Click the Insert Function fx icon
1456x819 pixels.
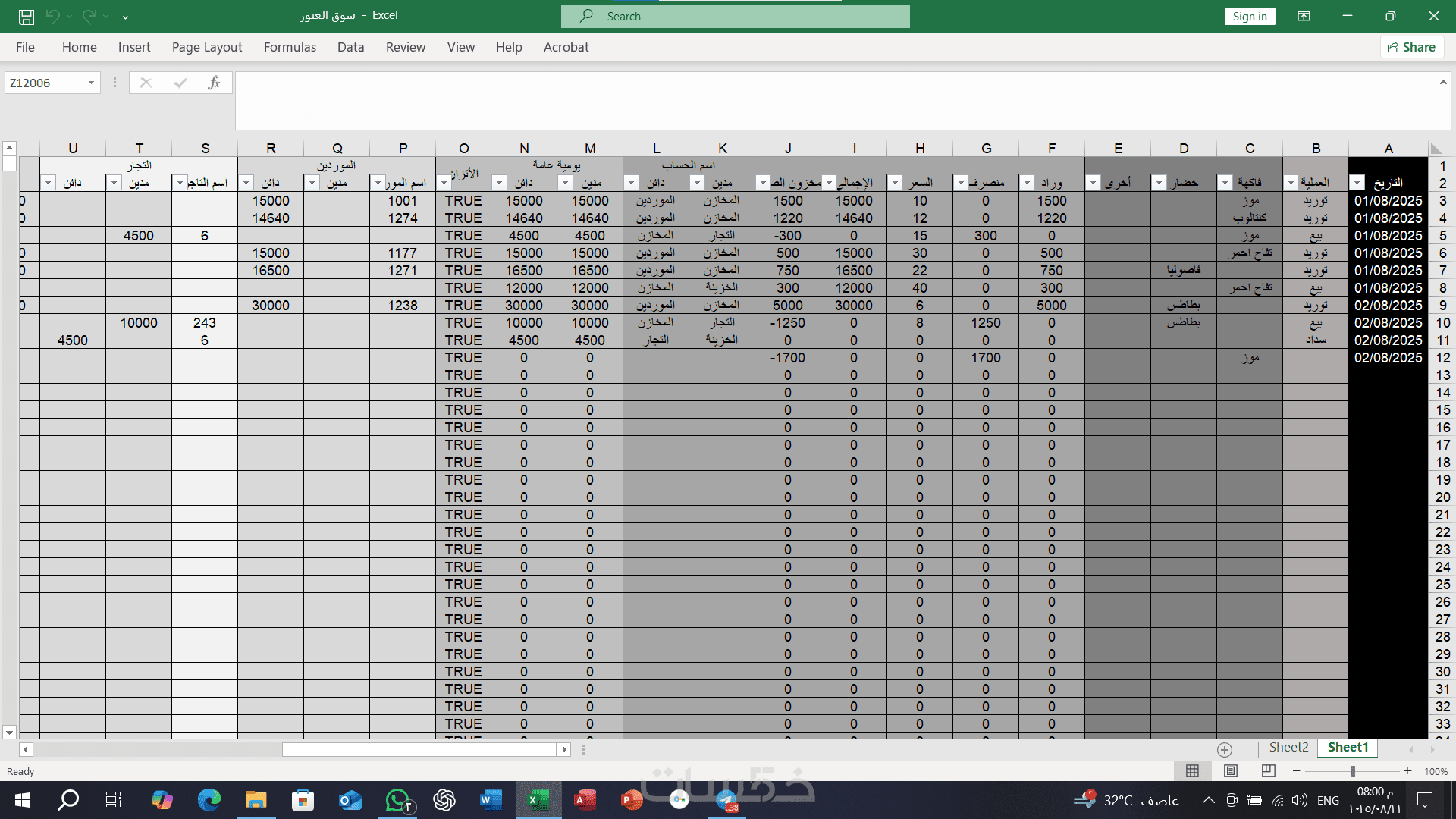(215, 83)
